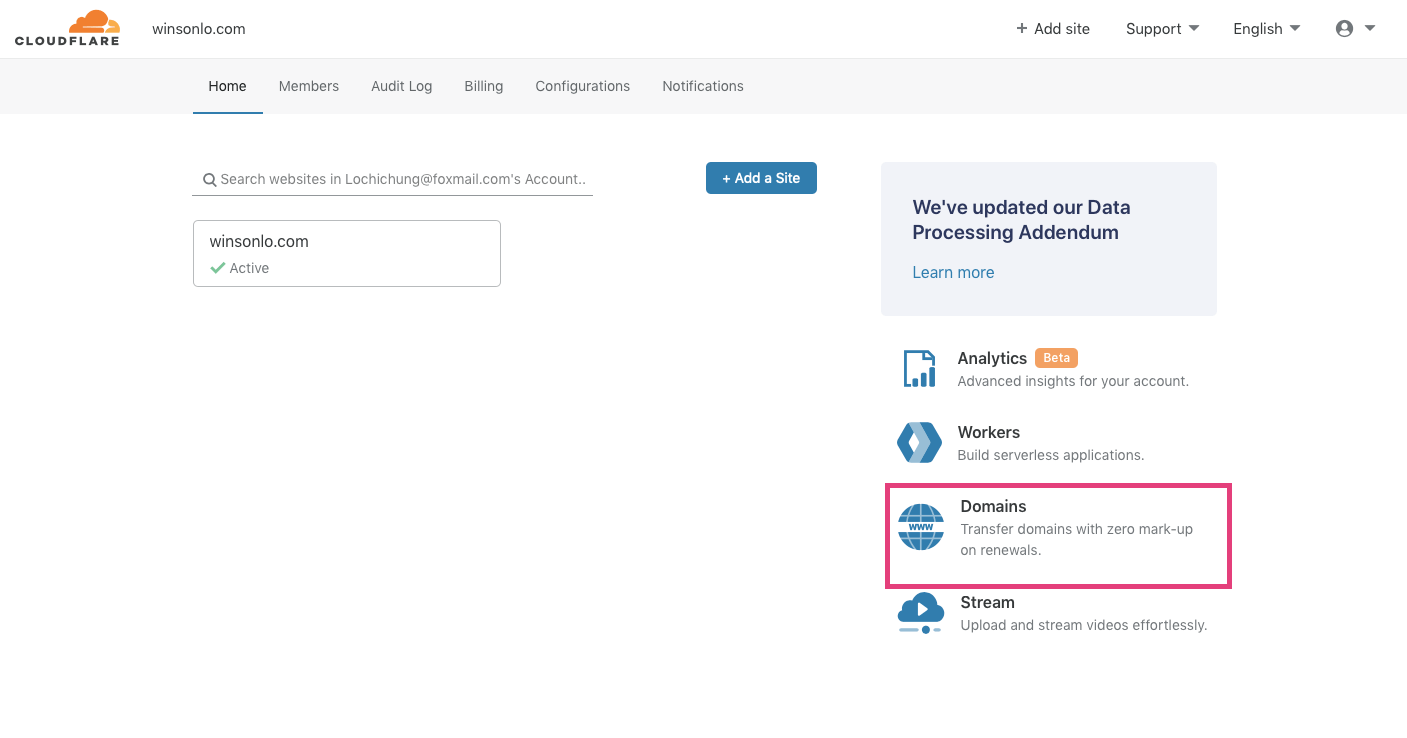The image size is (1407, 738).
Task: Click "Build serverless applications." text
Action: pos(1051,455)
